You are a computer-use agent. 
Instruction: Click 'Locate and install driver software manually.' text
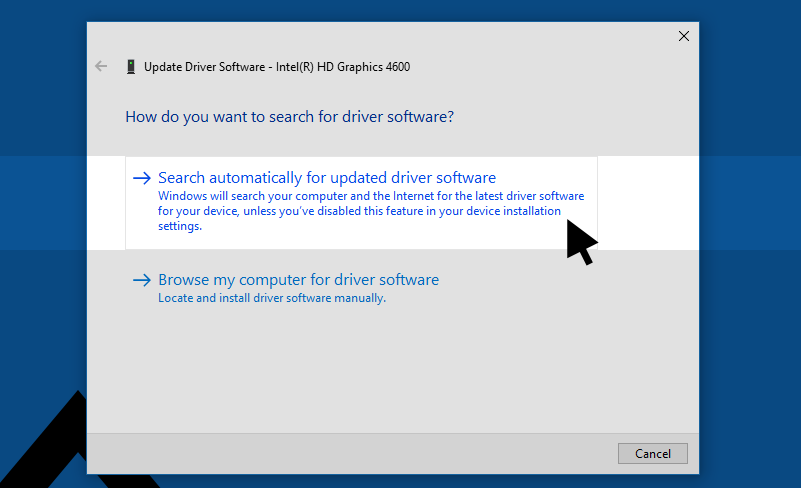coord(272,298)
